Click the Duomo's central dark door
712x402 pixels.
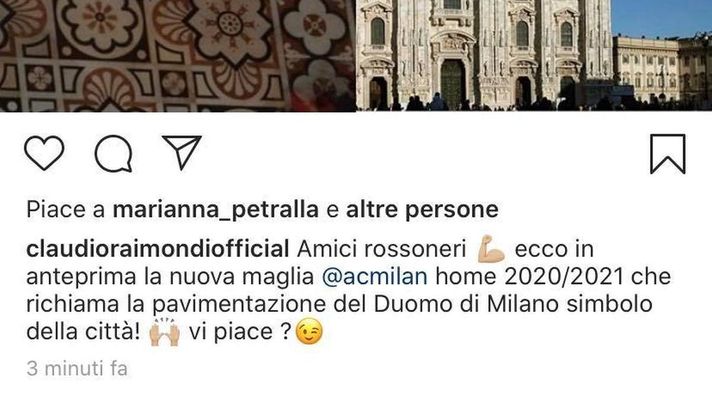(x=453, y=84)
